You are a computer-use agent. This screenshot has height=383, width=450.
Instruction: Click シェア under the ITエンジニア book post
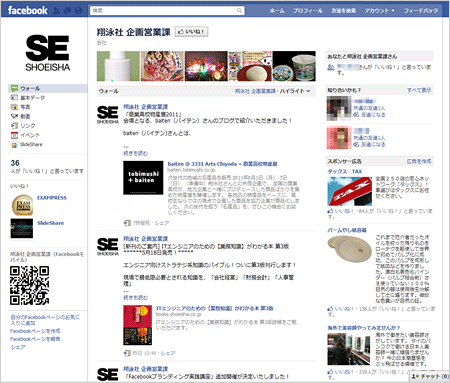[x=168, y=353]
